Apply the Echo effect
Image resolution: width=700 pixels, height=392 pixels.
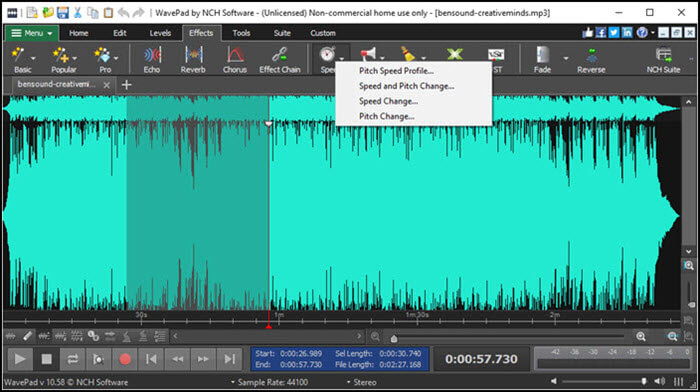click(x=152, y=60)
